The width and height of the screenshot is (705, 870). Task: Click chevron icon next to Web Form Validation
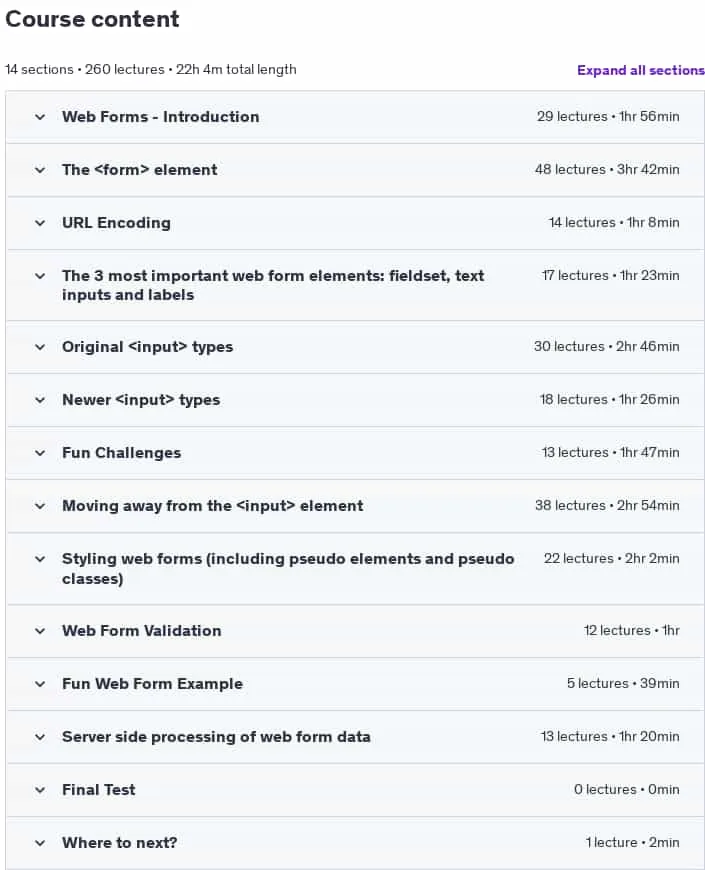click(40, 631)
